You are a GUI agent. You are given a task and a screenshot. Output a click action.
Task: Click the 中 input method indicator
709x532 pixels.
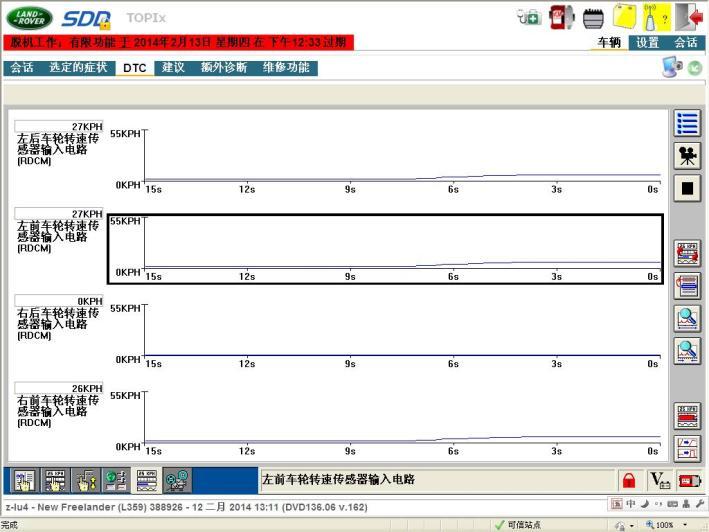point(631,504)
